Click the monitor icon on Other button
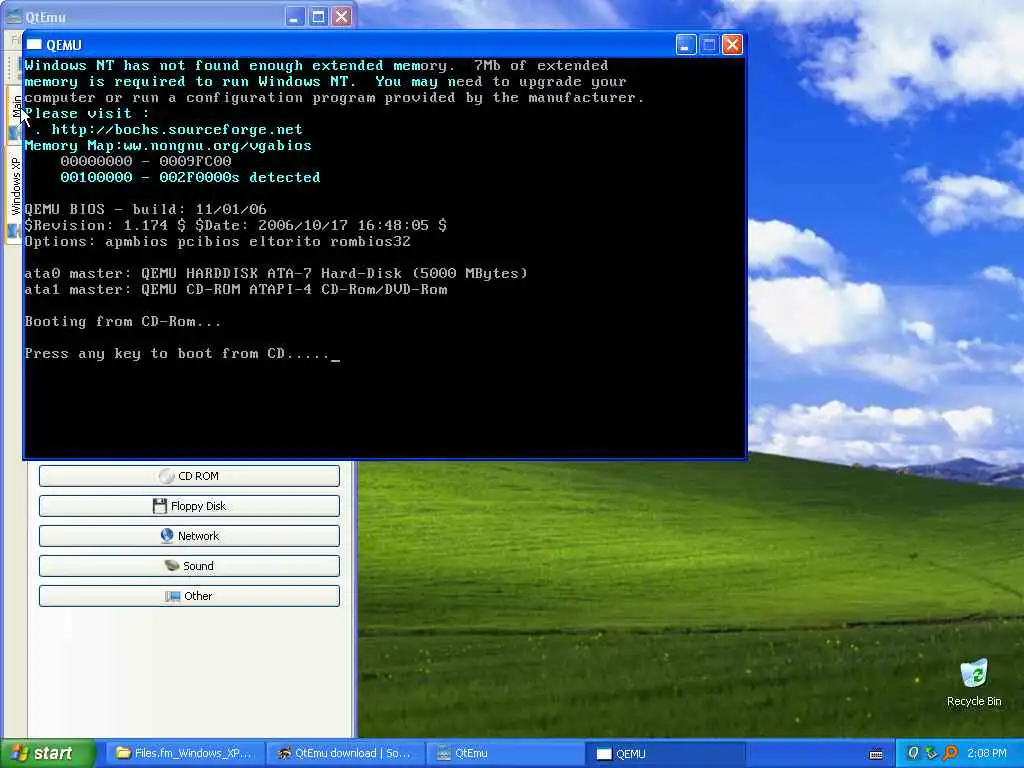Viewport: 1024px width, 768px height. (173, 596)
